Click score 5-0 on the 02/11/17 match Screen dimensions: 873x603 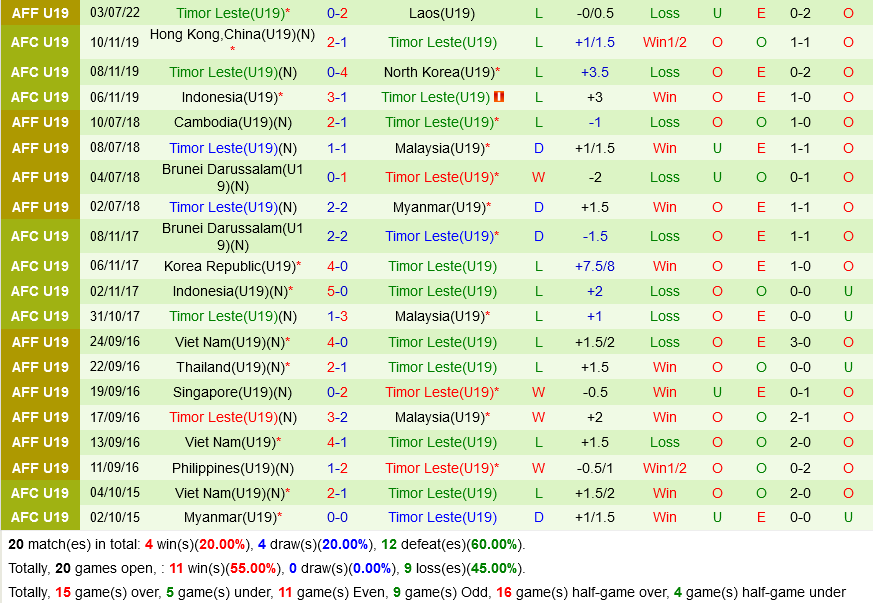coord(337,291)
